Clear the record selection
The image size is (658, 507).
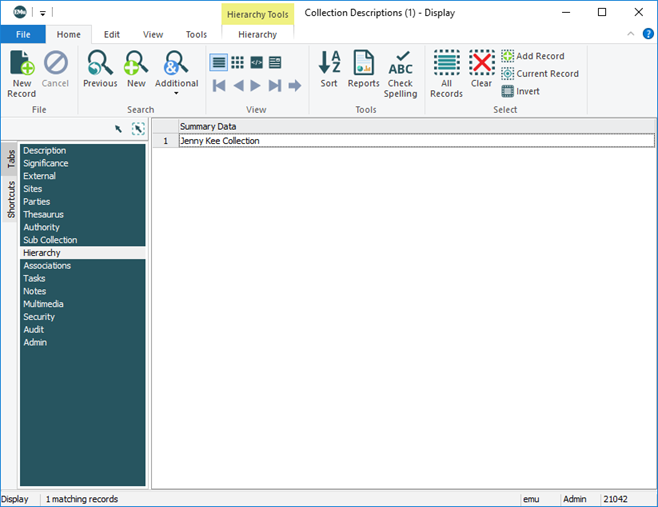pyautogui.click(x=482, y=72)
